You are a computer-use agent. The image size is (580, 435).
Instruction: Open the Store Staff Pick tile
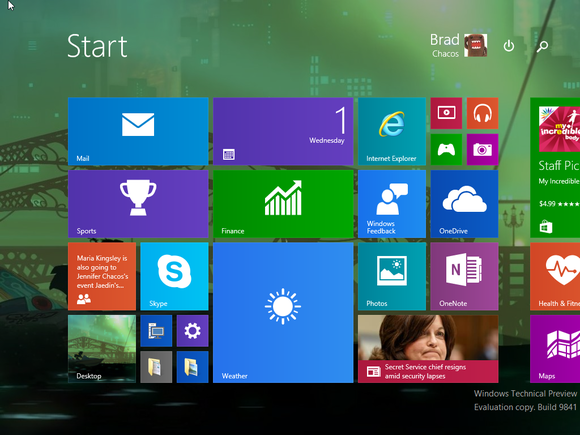coord(555,167)
